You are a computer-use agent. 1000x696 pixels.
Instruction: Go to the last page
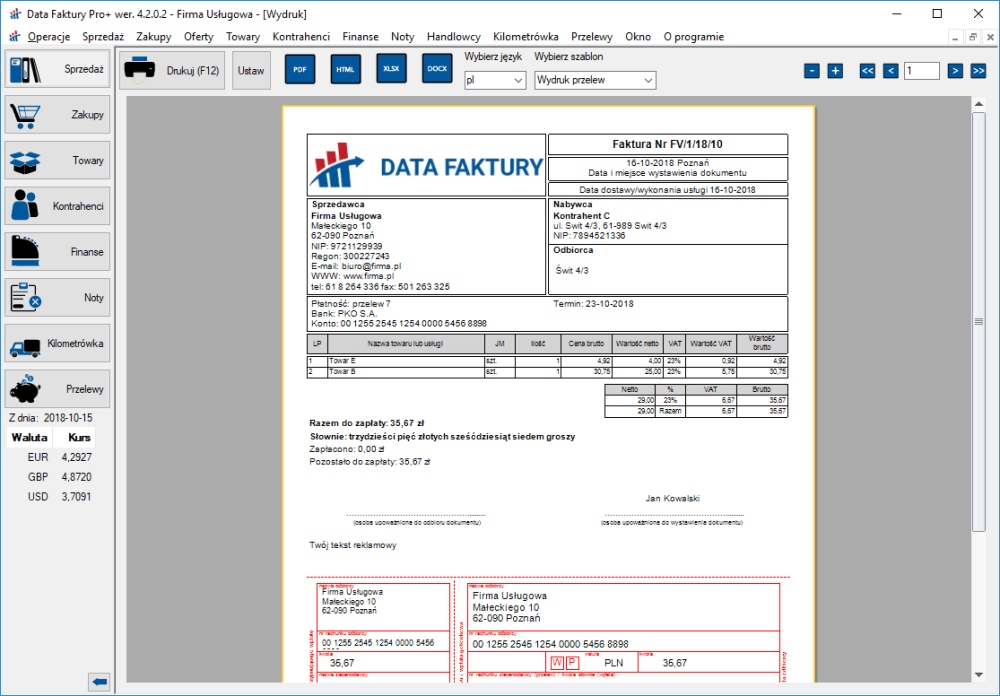pos(978,71)
